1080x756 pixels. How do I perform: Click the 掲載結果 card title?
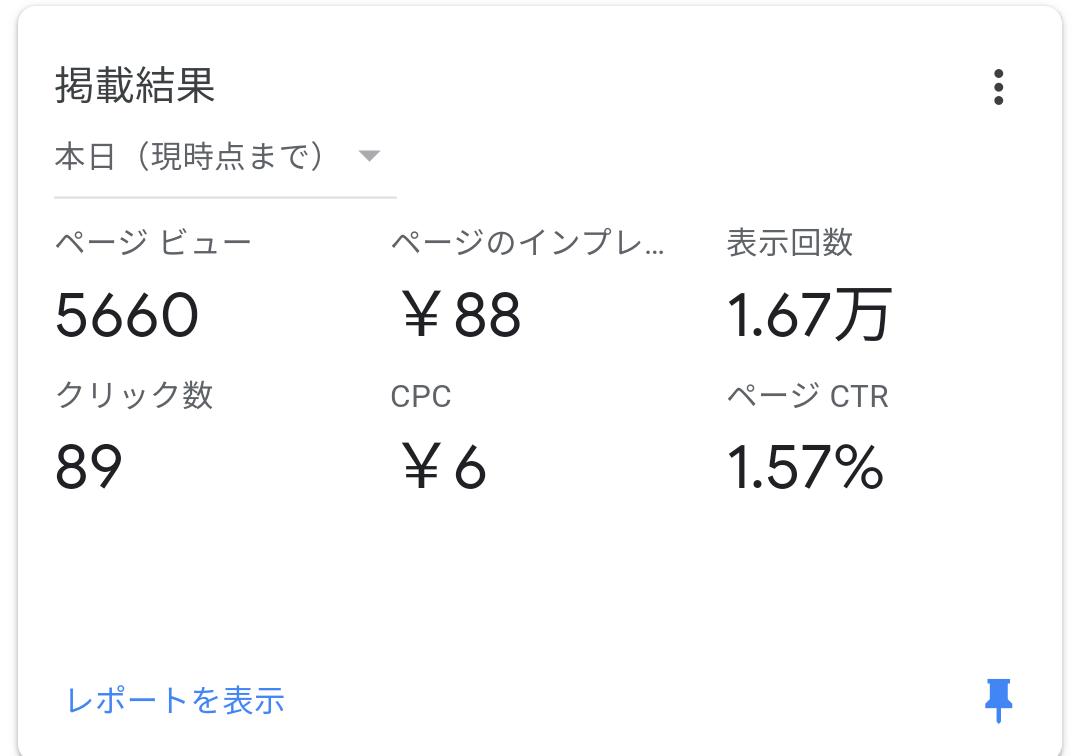(x=135, y=87)
